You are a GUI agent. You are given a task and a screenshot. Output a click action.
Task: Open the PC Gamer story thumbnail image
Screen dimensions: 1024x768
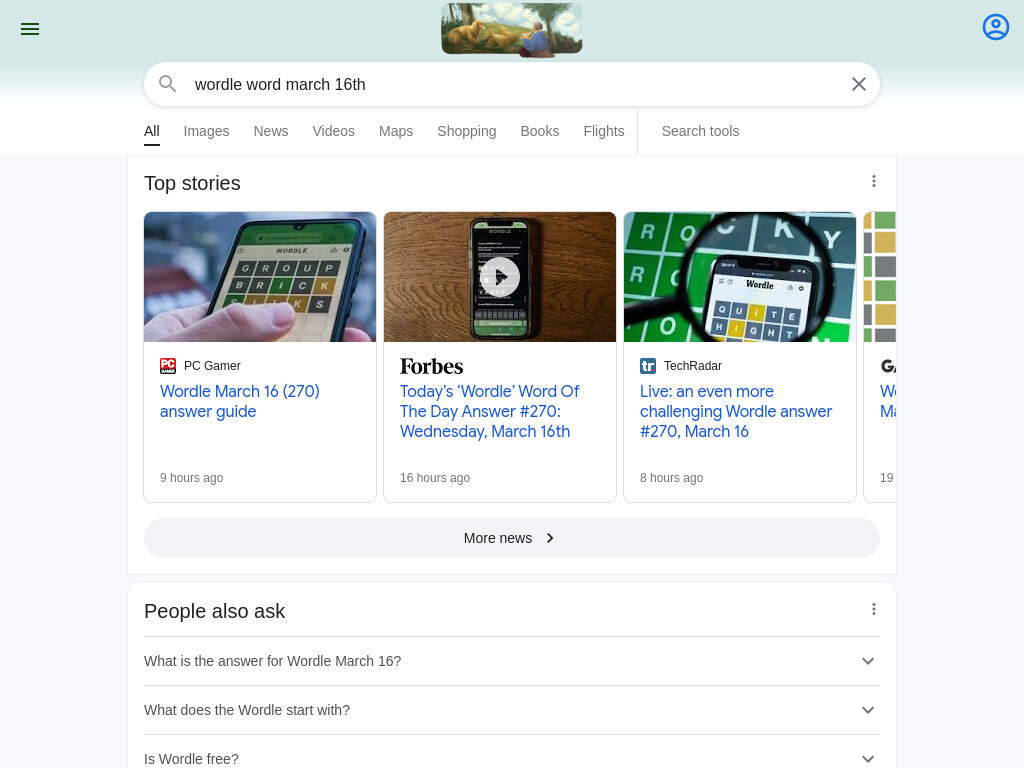pos(260,277)
